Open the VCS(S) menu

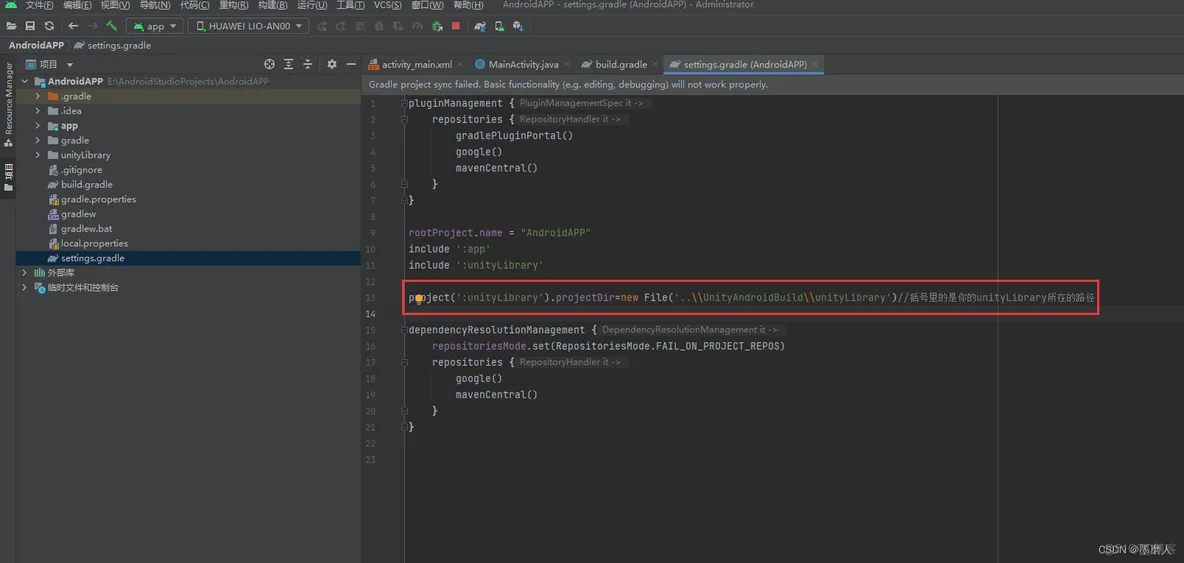point(387,5)
